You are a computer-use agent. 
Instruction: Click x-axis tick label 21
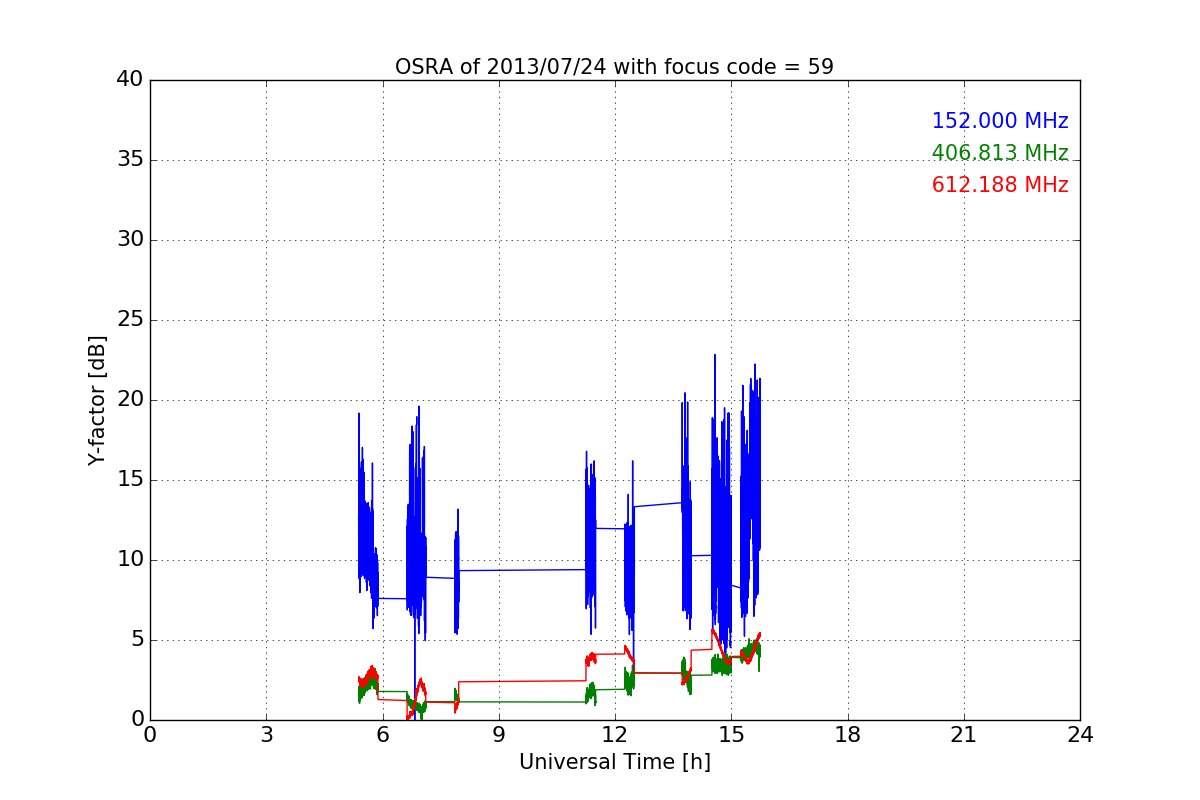tap(963, 735)
